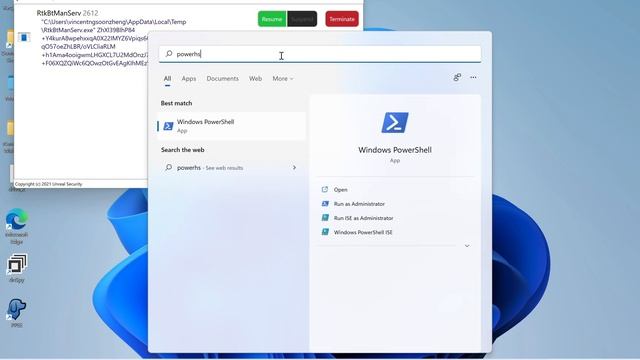Open the dnSpy desktop shortcut
This screenshot has width=640, height=360.
pos(17,268)
